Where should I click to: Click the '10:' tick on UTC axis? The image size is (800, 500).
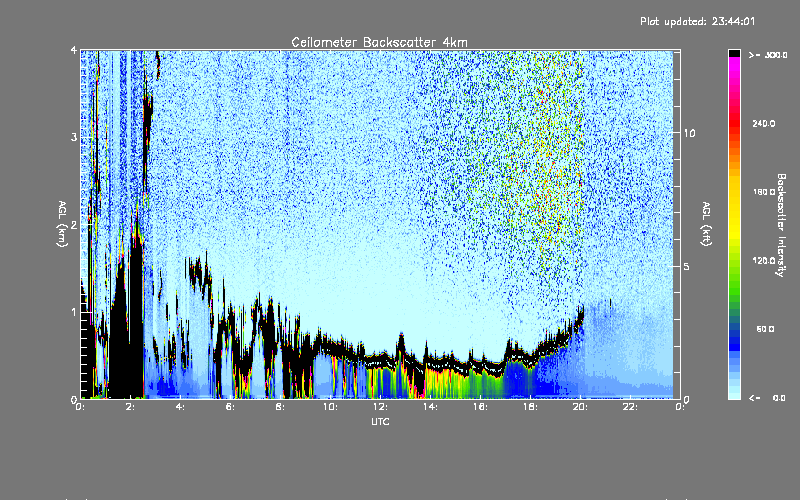pyautogui.click(x=330, y=407)
